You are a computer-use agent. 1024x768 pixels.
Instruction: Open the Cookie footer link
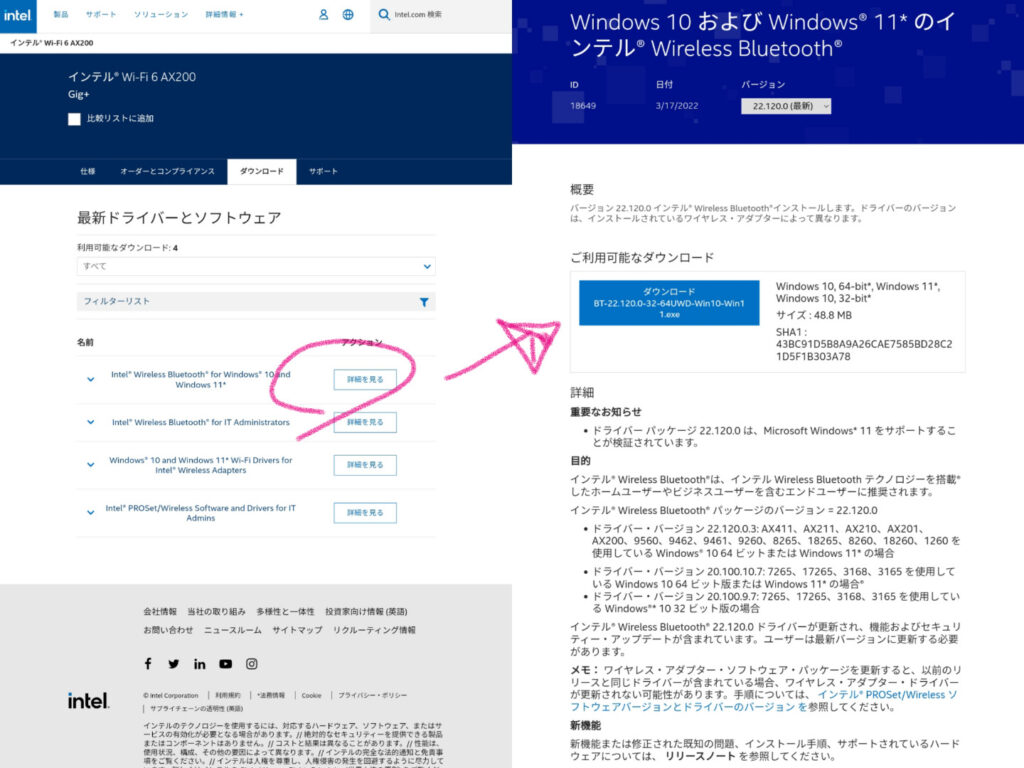[x=312, y=696]
